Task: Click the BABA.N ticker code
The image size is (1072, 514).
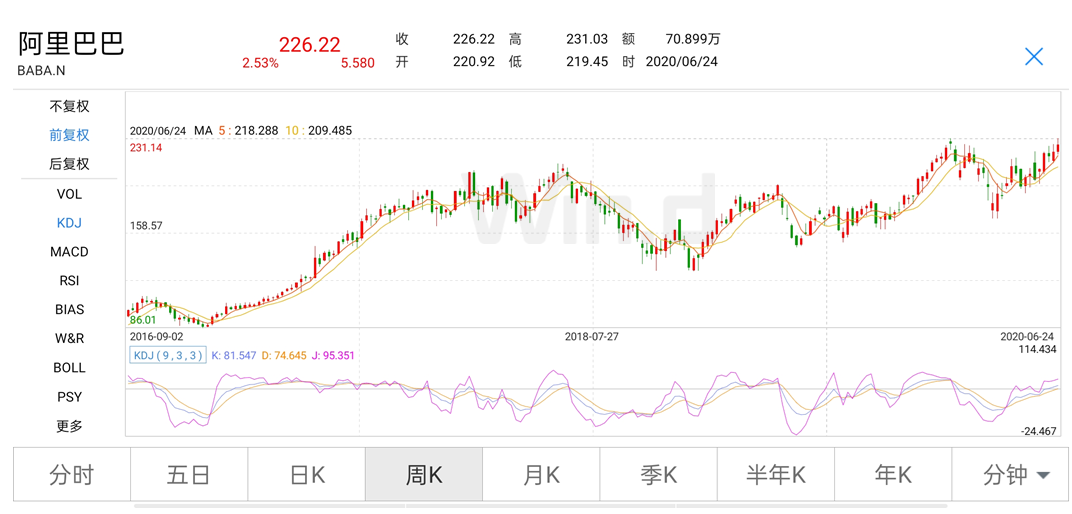Action: pos(42,70)
